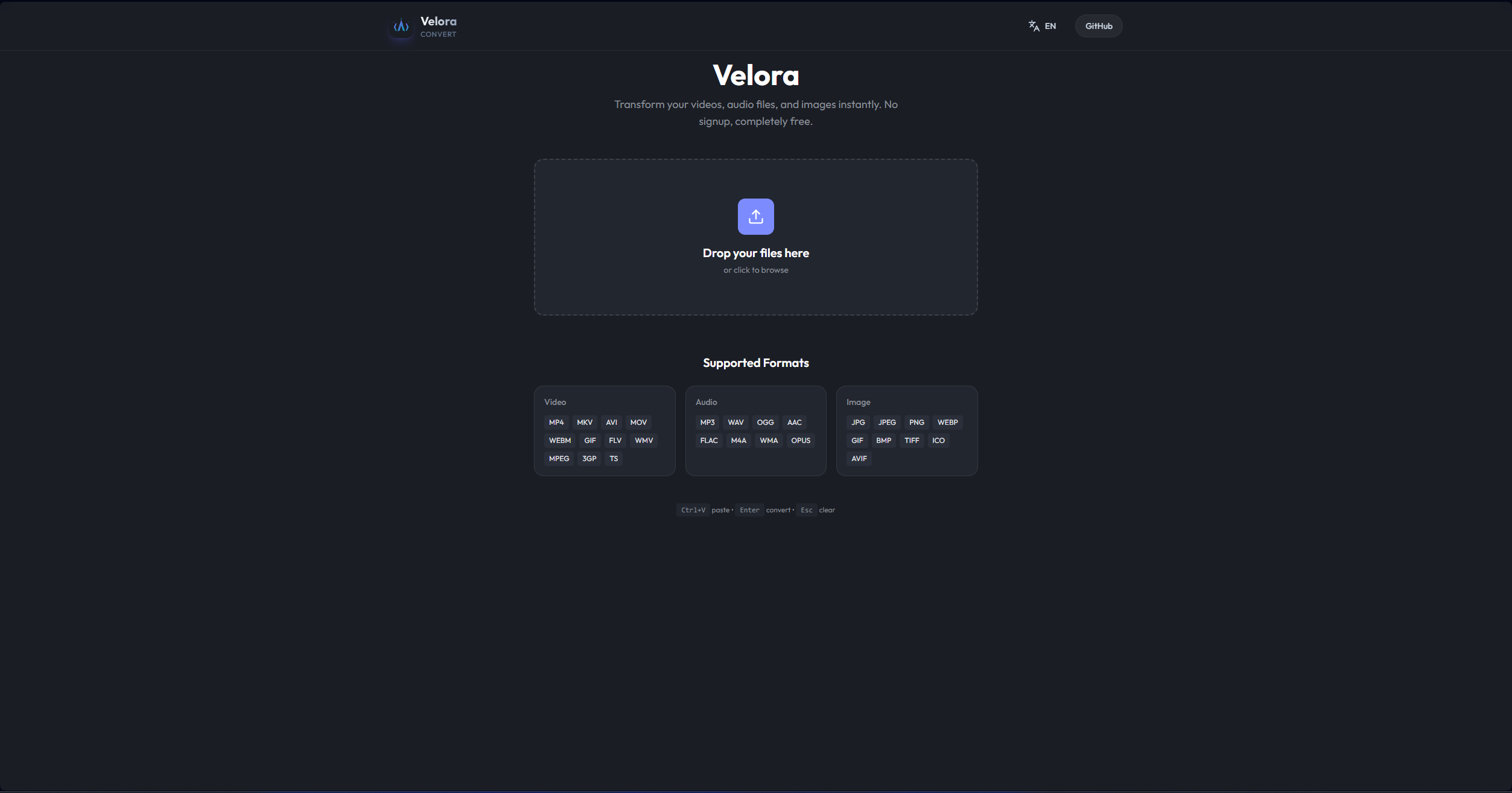Select the MP4 video format badge

point(556,422)
